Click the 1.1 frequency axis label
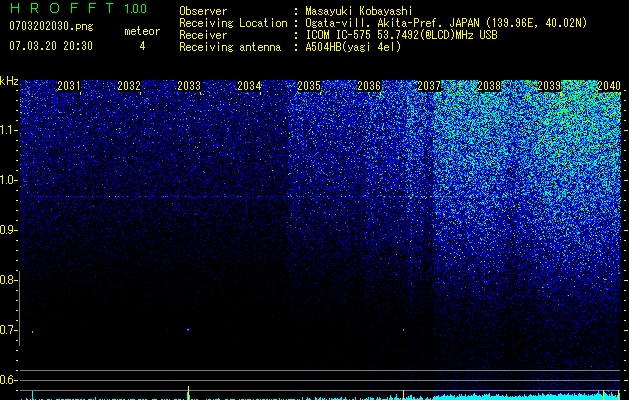The image size is (629, 400). click(x=8, y=130)
